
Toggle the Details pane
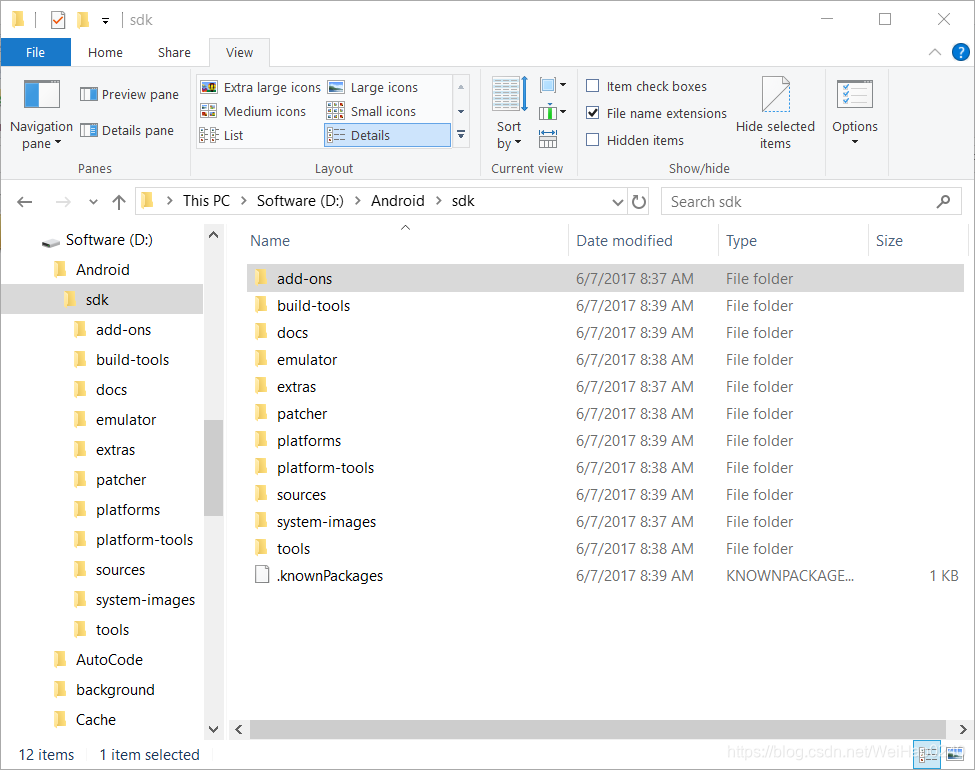click(x=127, y=131)
